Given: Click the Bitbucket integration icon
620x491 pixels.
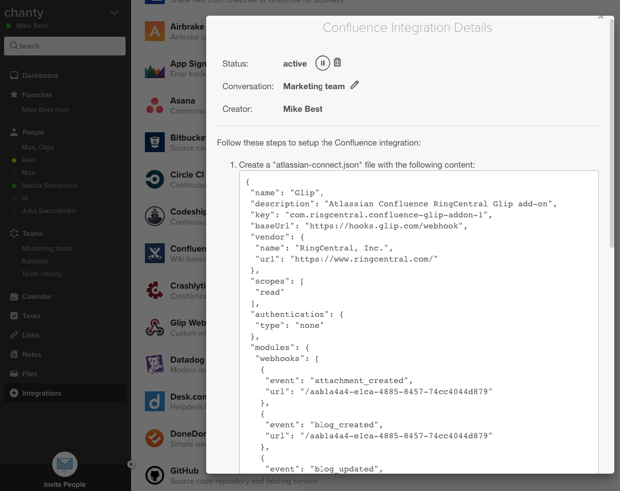Looking at the screenshot, I should click(x=155, y=142).
